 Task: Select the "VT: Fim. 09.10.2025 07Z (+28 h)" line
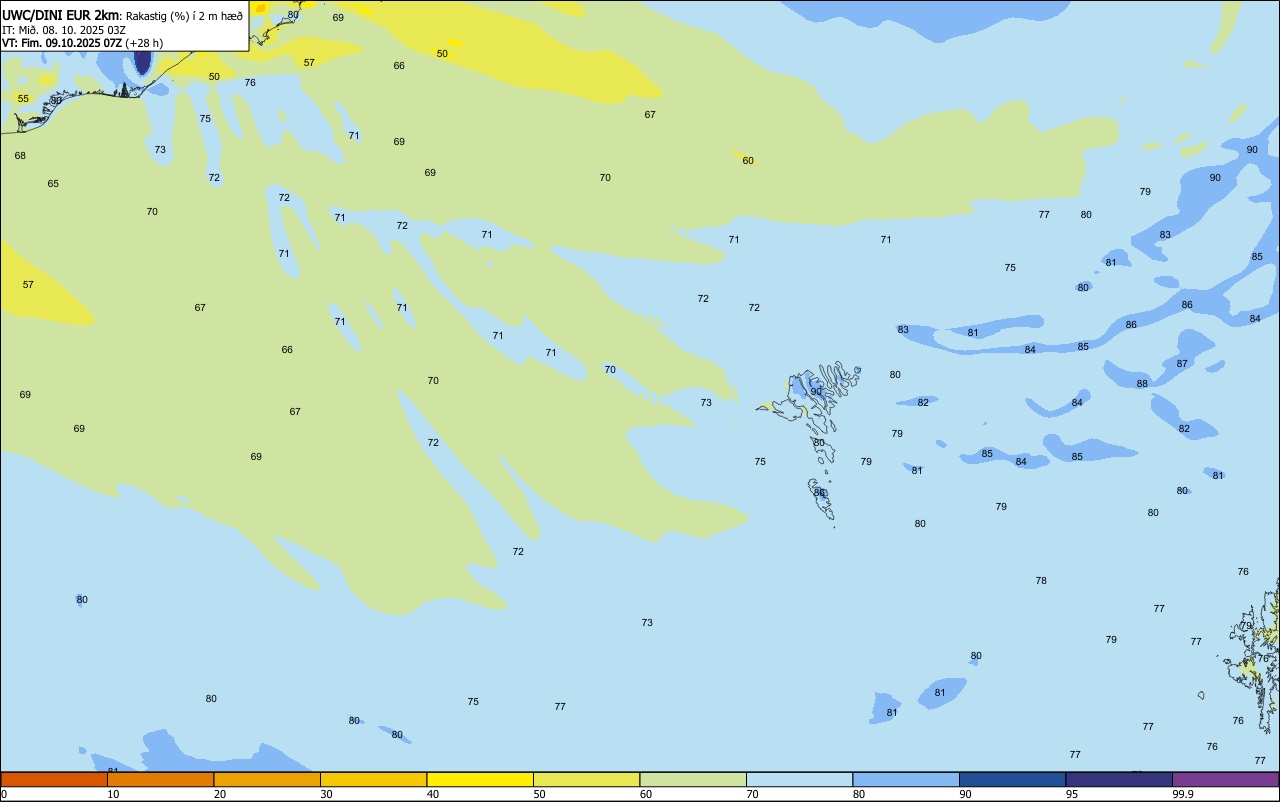click(82, 43)
